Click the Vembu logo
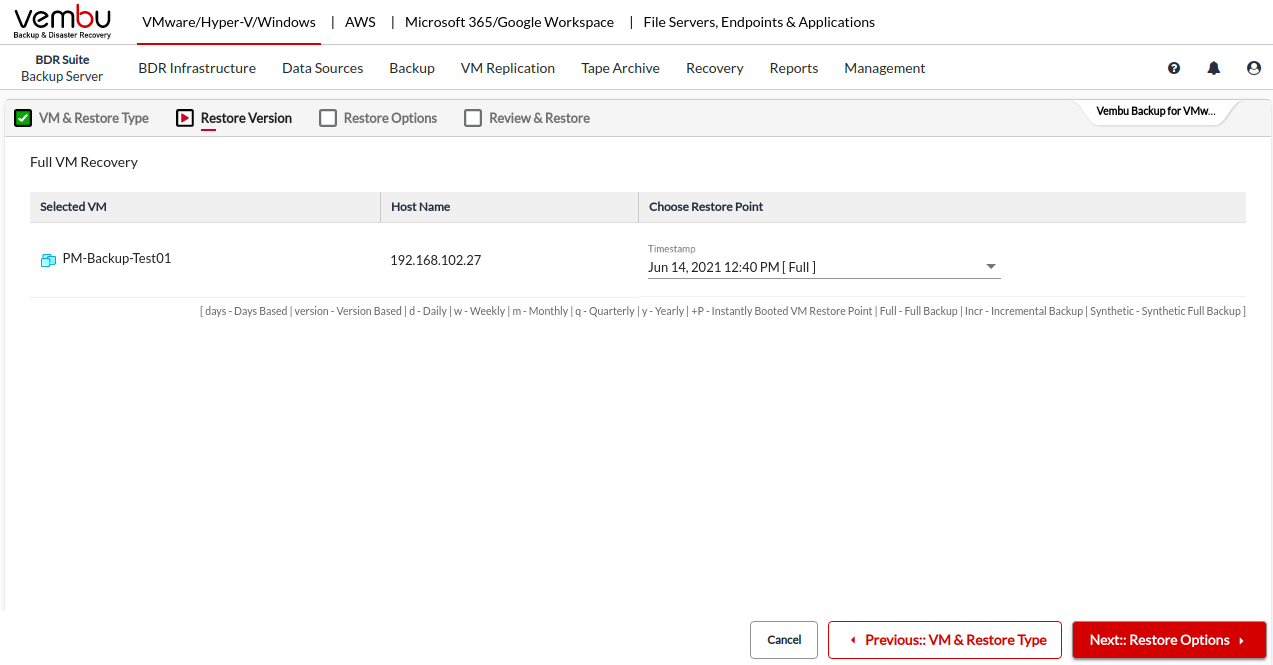 (x=62, y=22)
